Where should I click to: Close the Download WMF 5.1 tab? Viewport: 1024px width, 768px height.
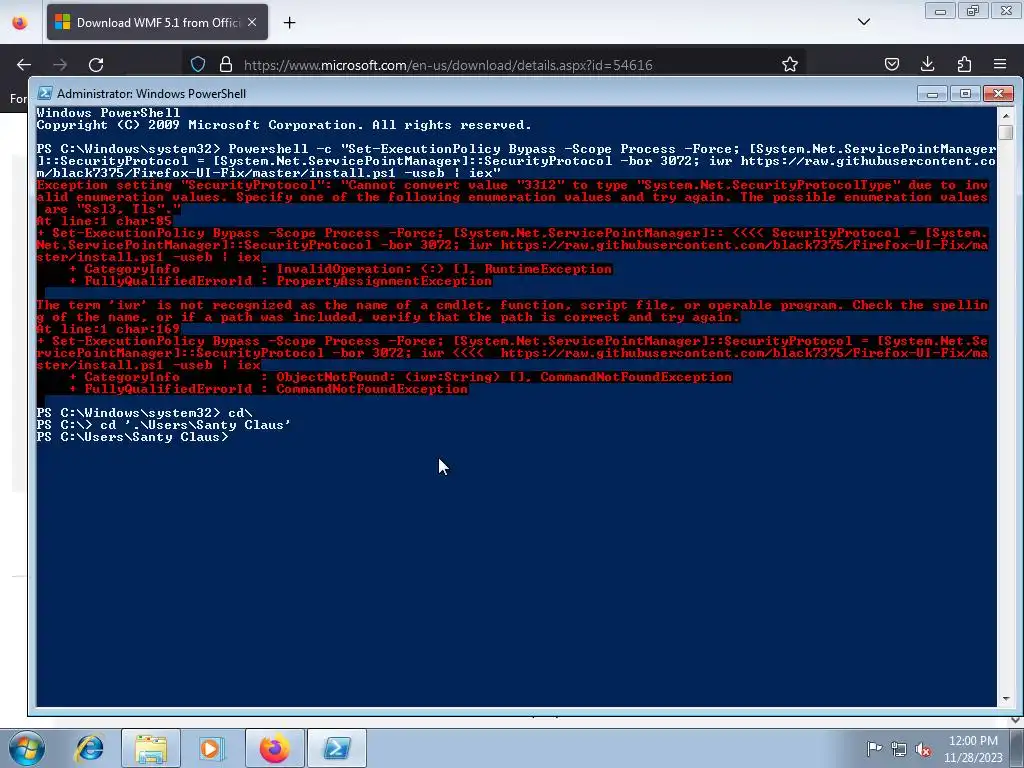[252, 22]
